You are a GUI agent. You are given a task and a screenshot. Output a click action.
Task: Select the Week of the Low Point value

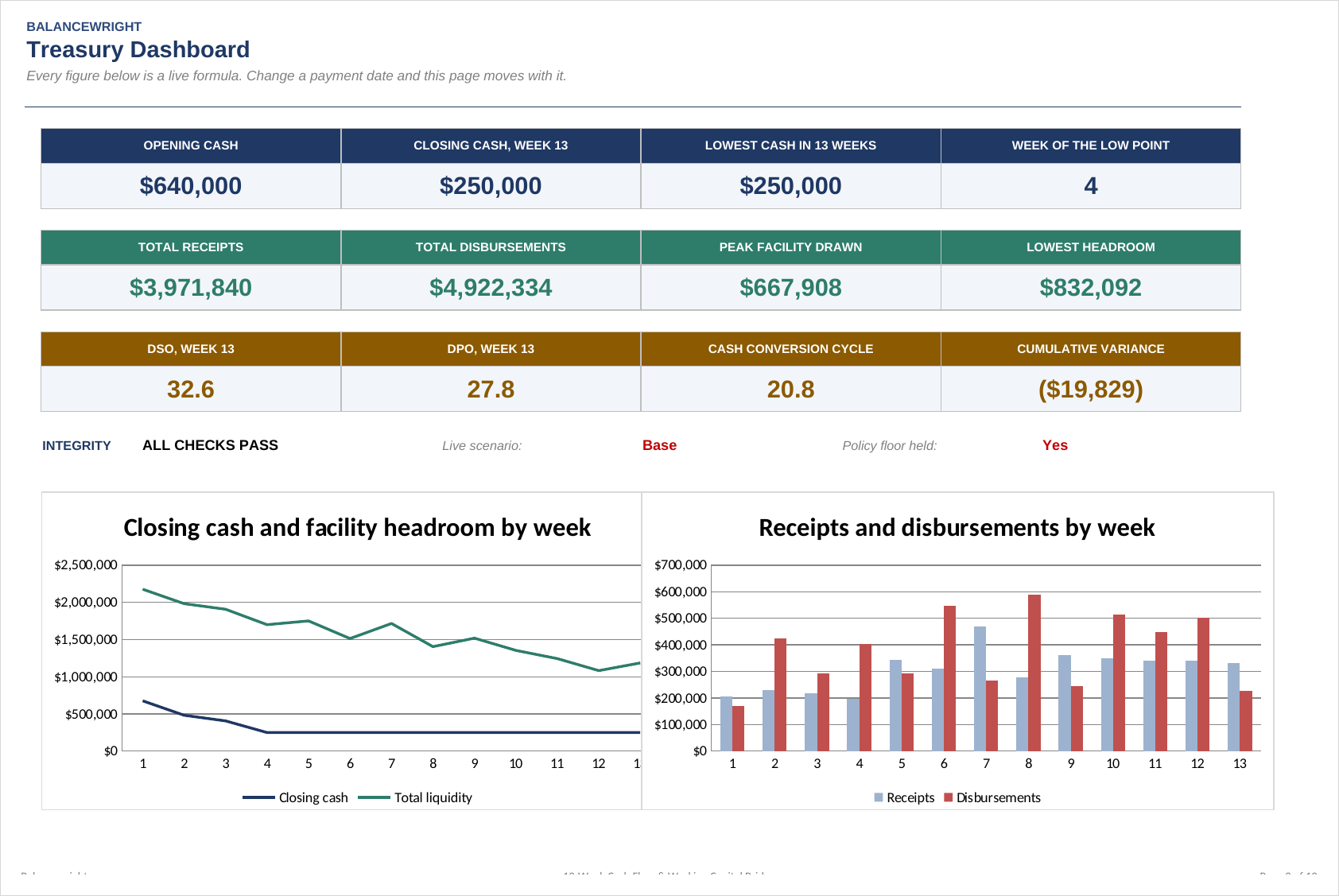pyautogui.click(x=1091, y=186)
